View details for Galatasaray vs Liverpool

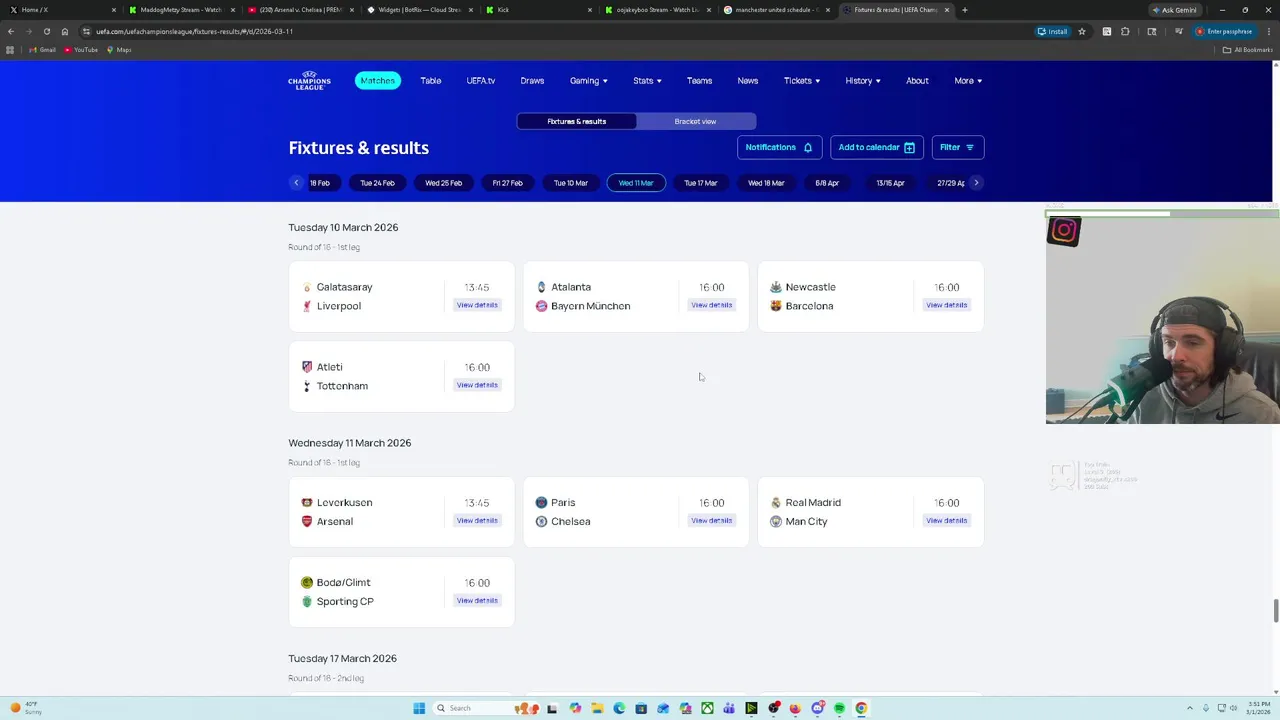(477, 305)
